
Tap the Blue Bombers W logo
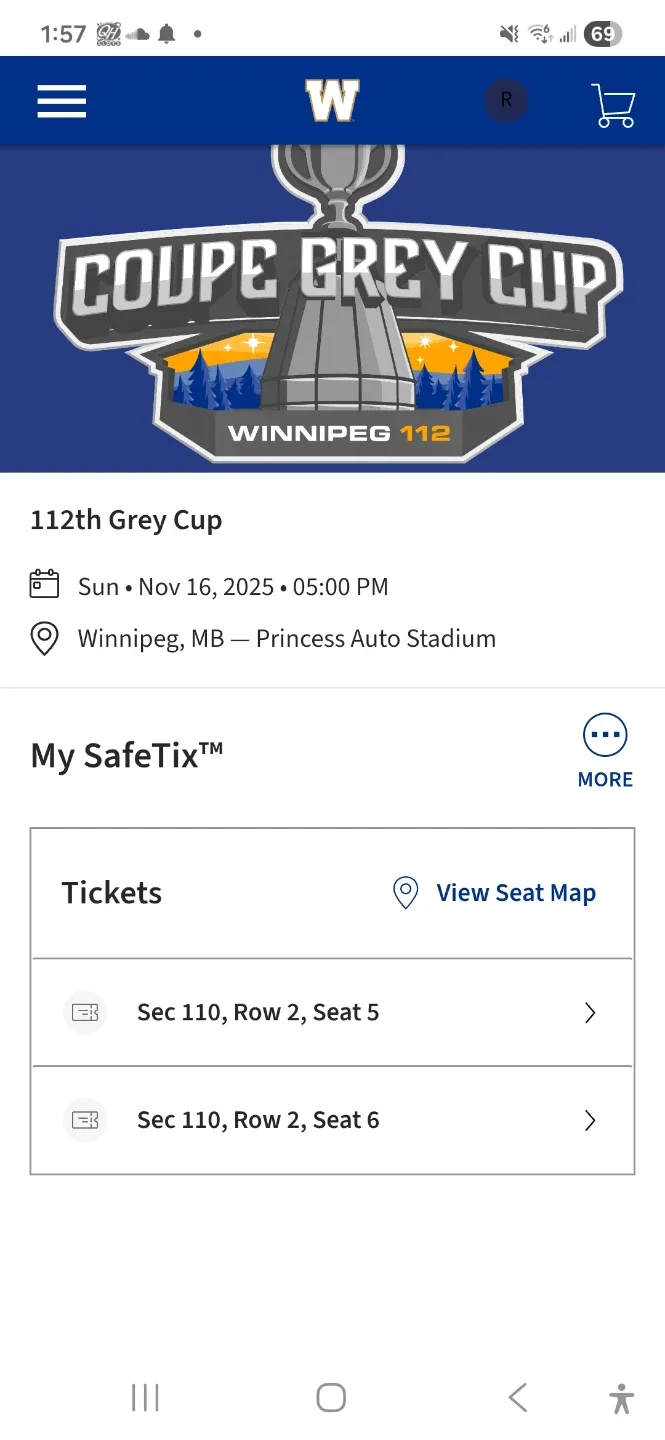pyautogui.click(x=332, y=101)
